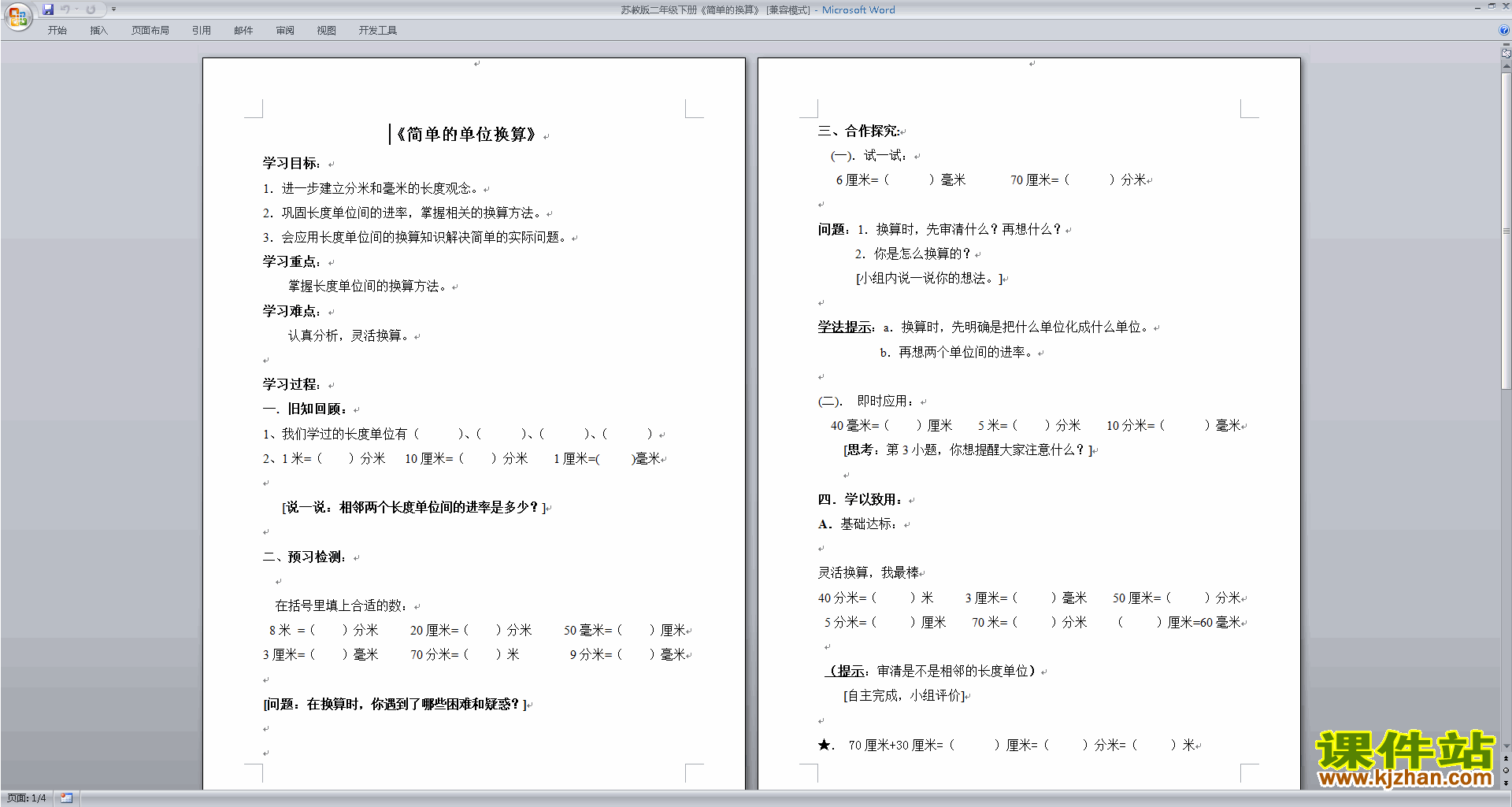This screenshot has width=1512, height=807.
Task: Click the line (二). 即时应用
Action: (x=866, y=401)
